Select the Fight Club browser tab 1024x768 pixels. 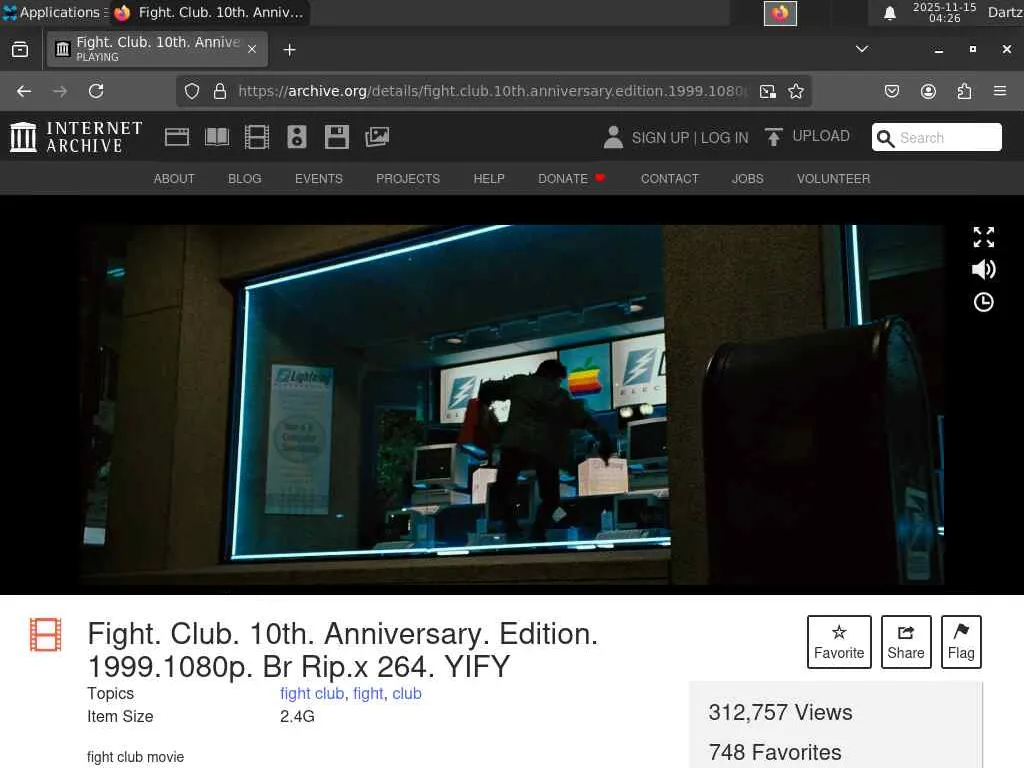[x=157, y=49]
